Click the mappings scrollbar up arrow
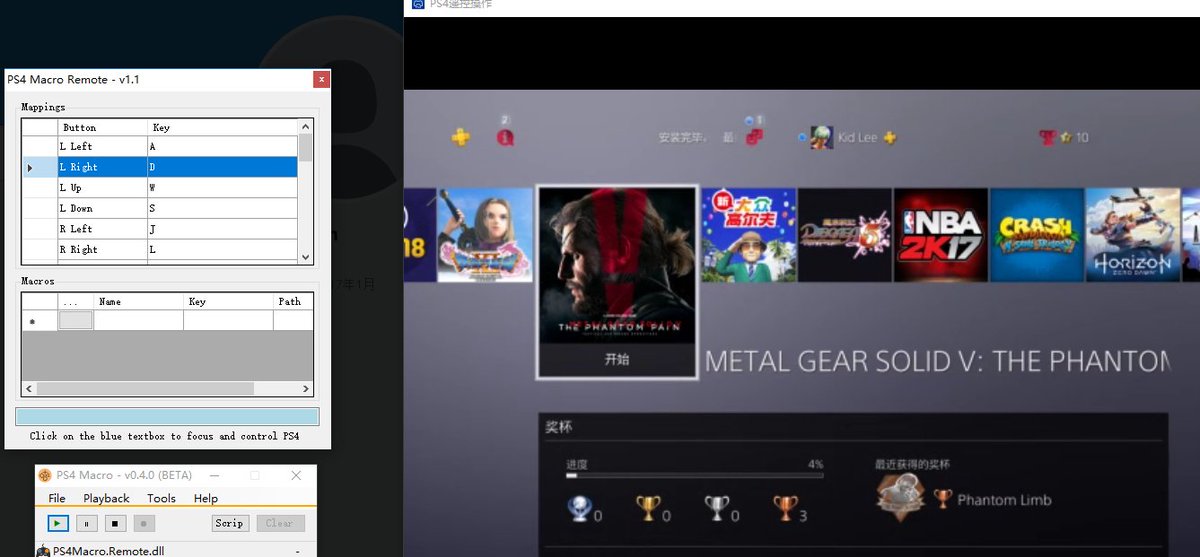The image size is (1200, 557). [x=306, y=126]
